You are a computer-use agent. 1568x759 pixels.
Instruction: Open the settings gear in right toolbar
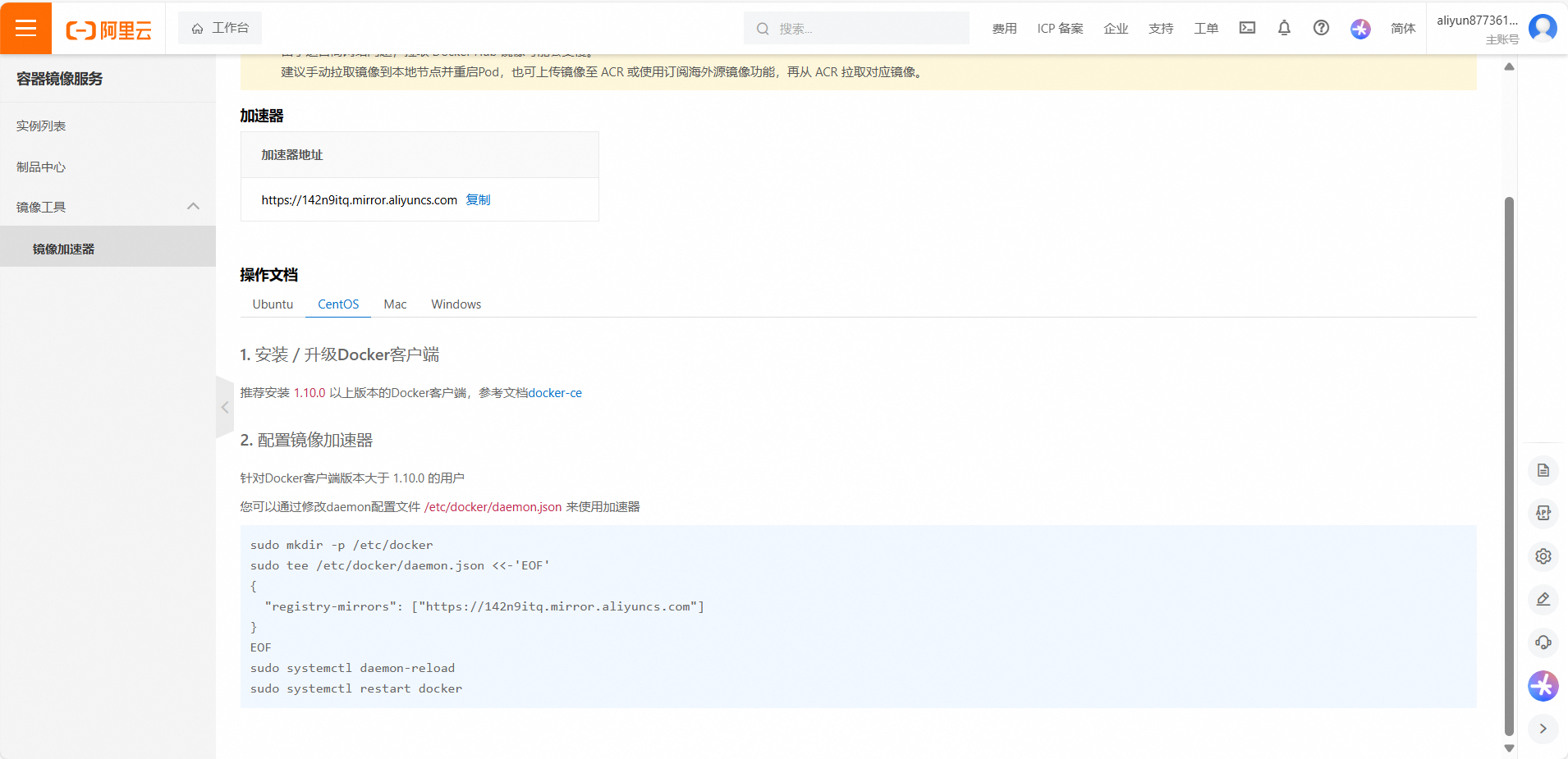point(1543,556)
